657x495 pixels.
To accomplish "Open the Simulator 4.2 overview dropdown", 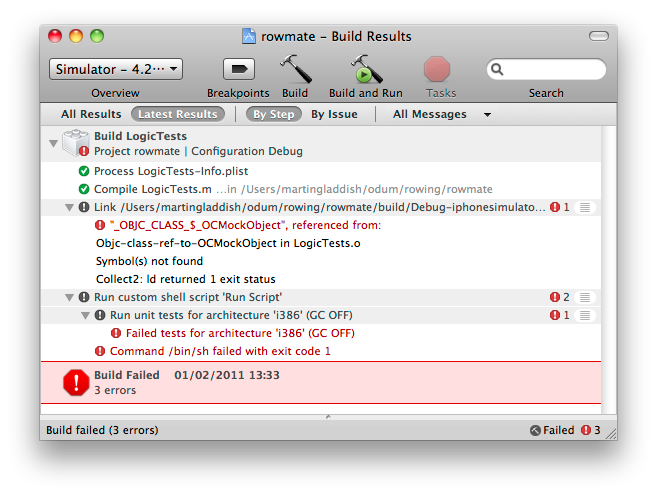I will click(116, 69).
